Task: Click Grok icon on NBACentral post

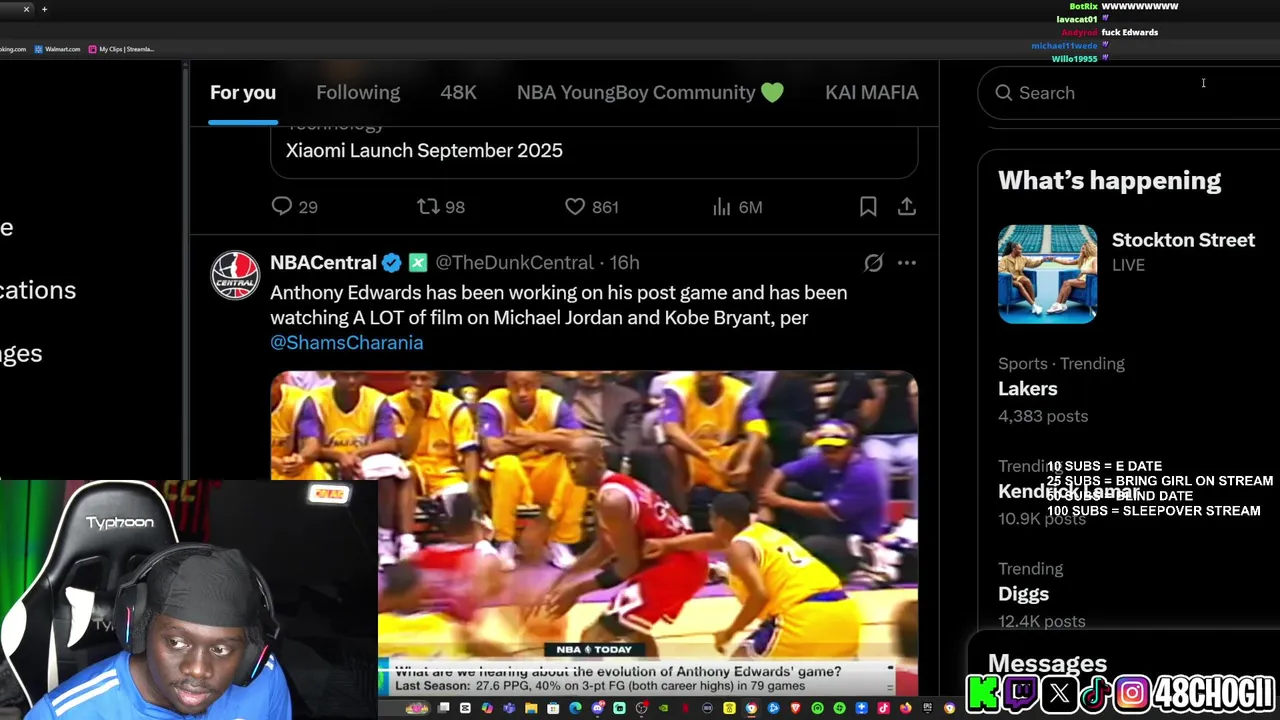Action: tap(873, 263)
